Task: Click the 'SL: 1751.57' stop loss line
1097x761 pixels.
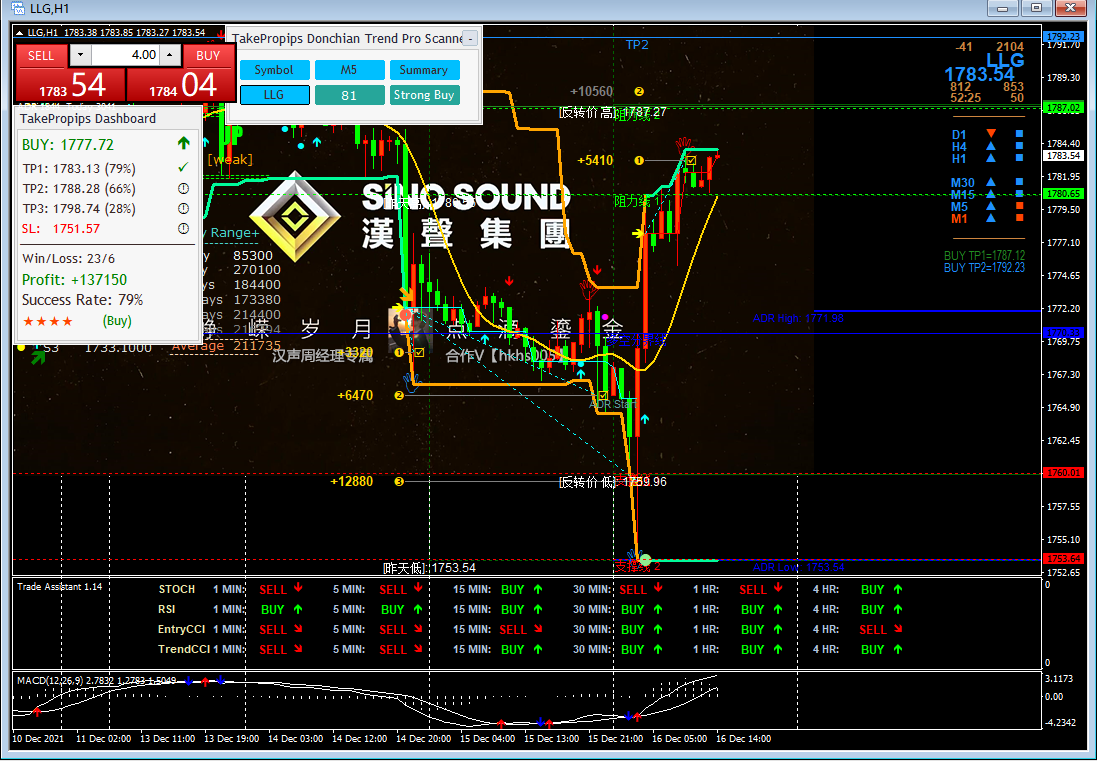Action: coord(61,229)
